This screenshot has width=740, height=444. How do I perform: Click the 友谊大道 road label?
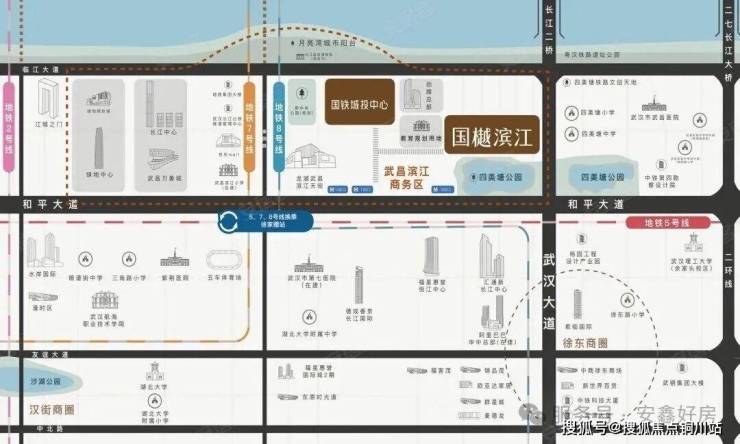click(50, 354)
